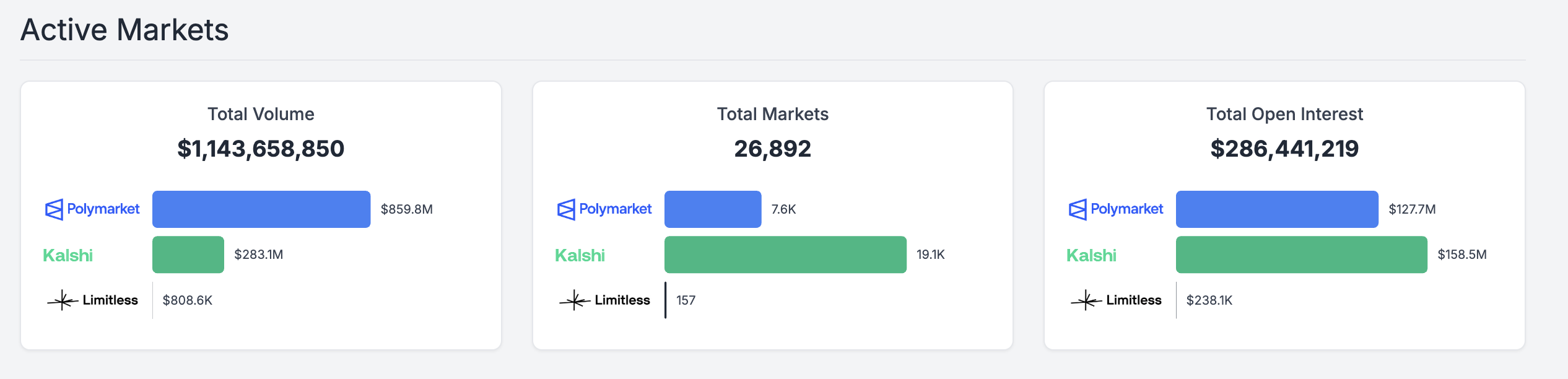Click the Kalshi logo in Total Markets card

pyautogui.click(x=580, y=255)
